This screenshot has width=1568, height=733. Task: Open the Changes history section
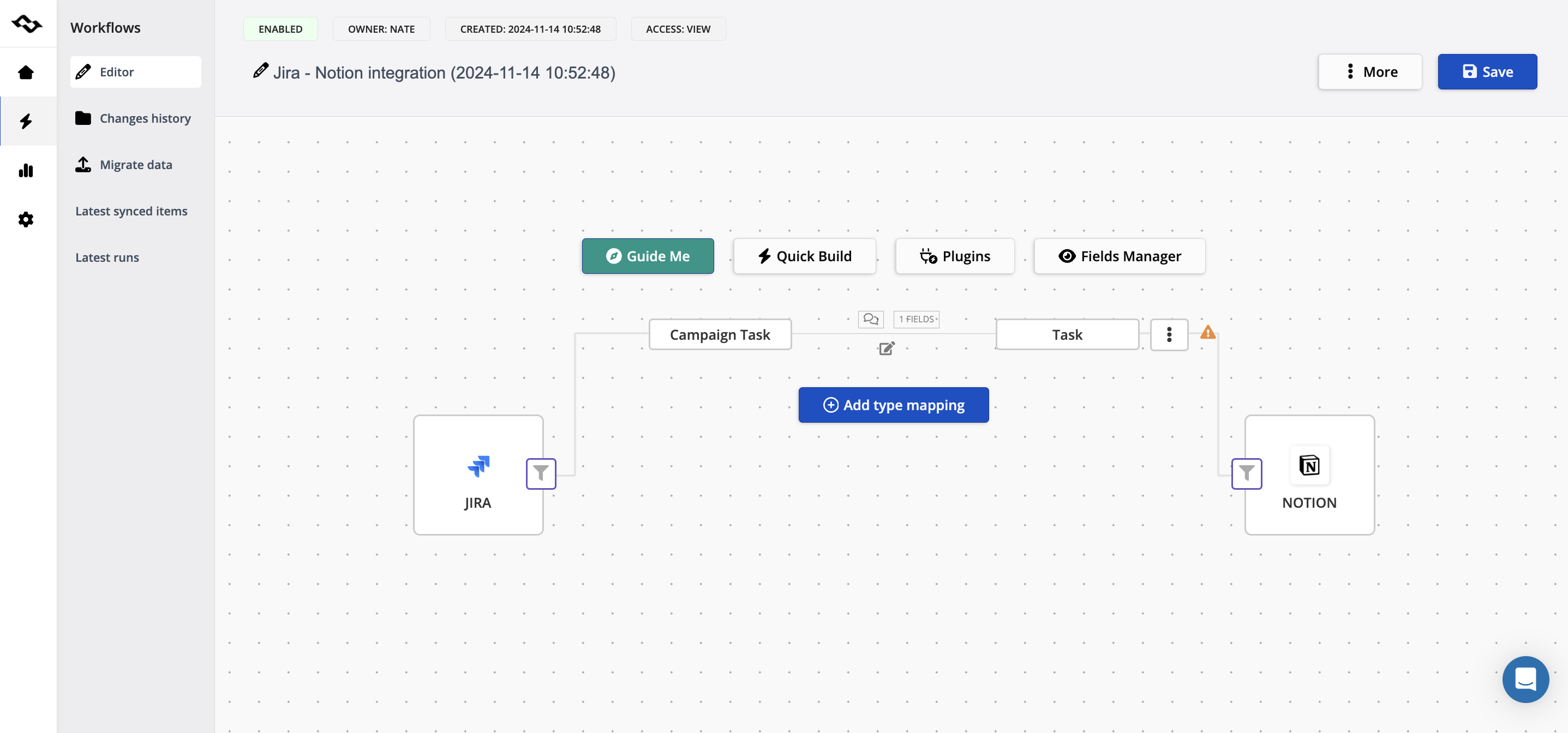point(135,118)
